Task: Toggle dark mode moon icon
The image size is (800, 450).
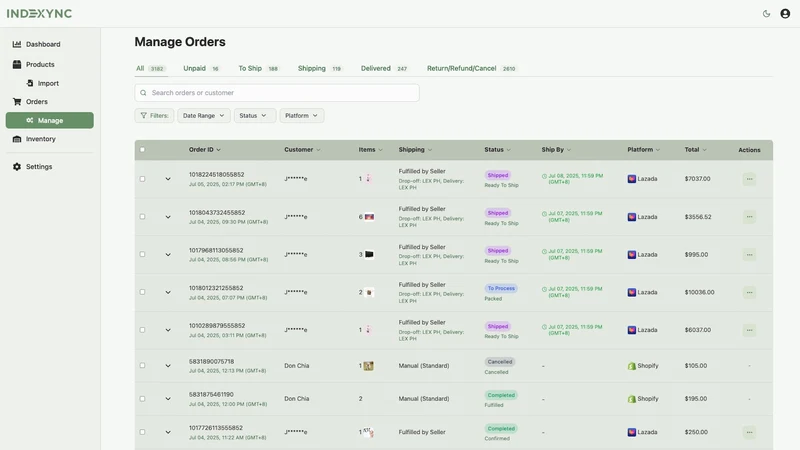Action: (x=766, y=14)
